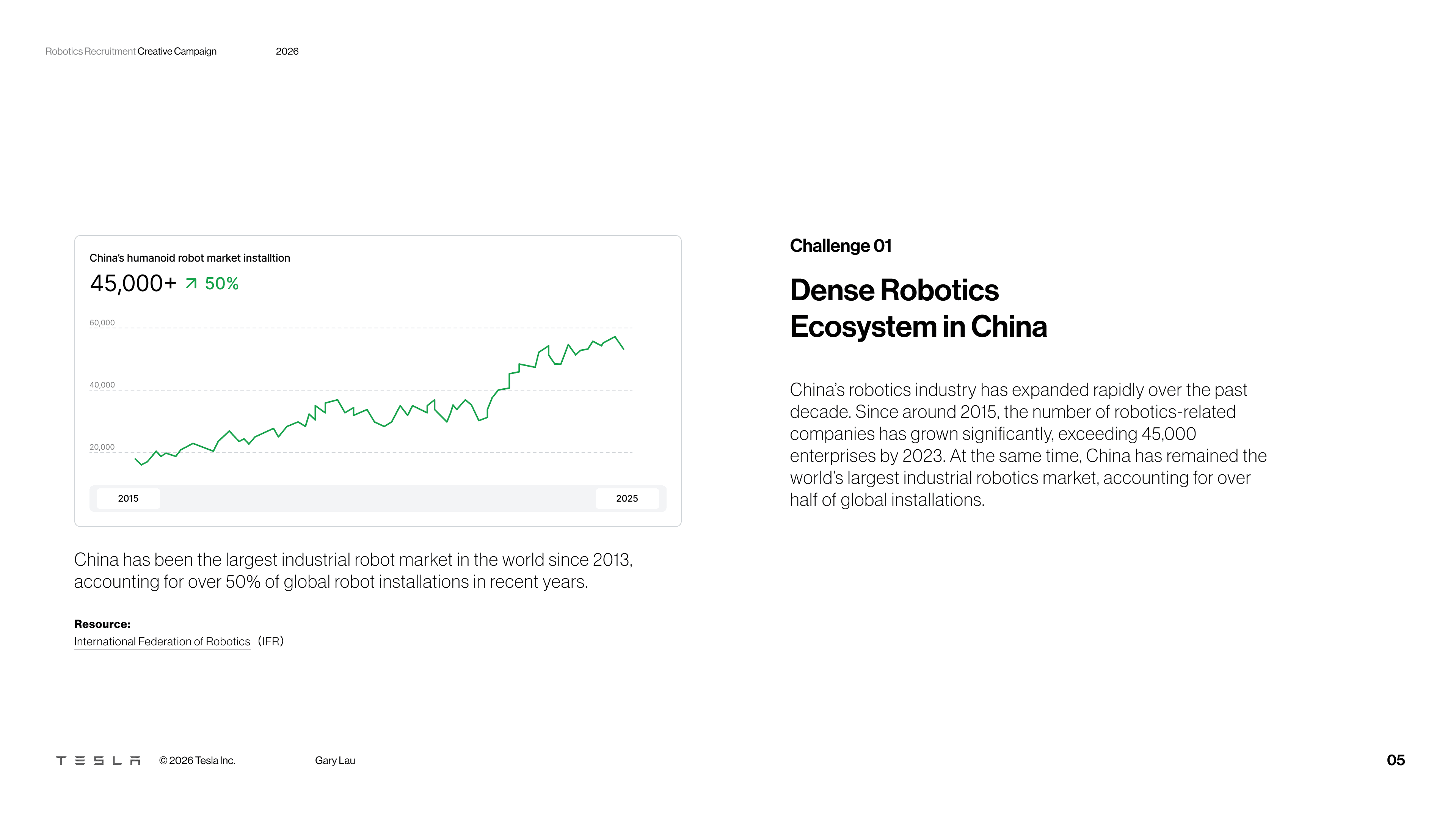
Task: Click the copyright 2026 Tesla Inc. text
Action: (197, 760)
